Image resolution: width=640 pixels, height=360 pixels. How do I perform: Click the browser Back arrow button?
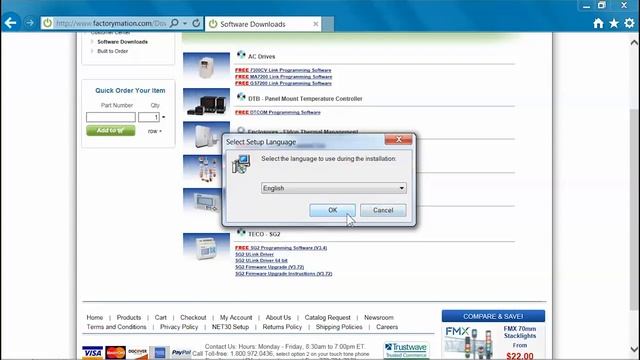coord(11,23)
